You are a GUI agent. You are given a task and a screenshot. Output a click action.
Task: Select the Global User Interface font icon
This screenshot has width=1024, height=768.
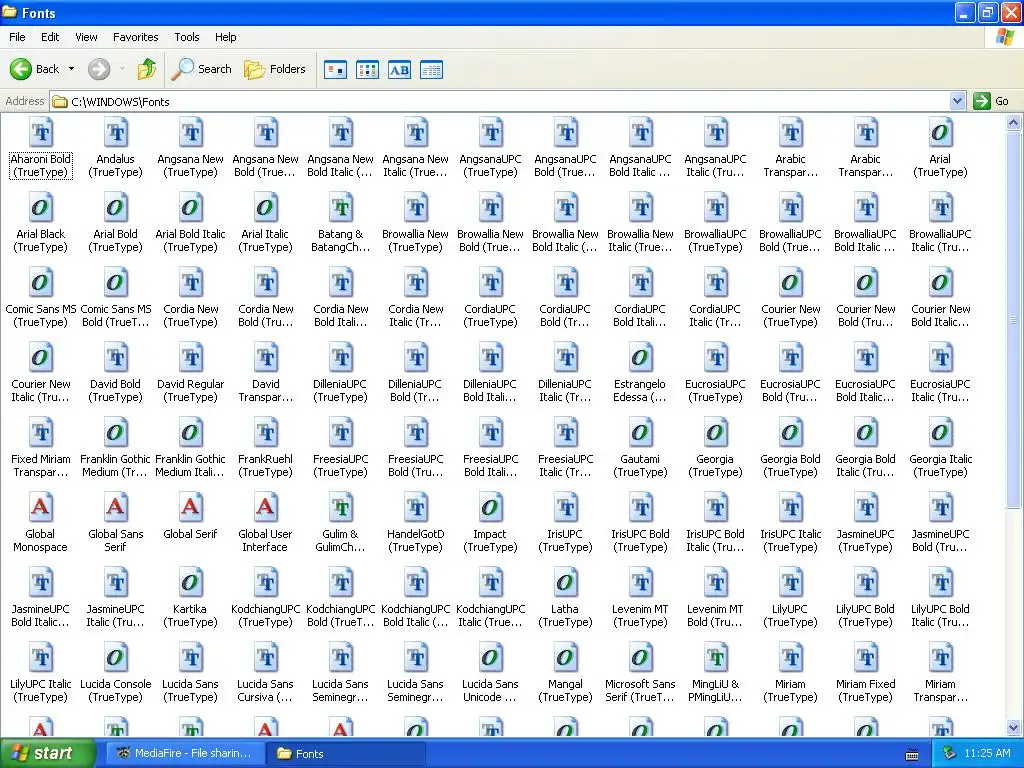click(265, 508)
